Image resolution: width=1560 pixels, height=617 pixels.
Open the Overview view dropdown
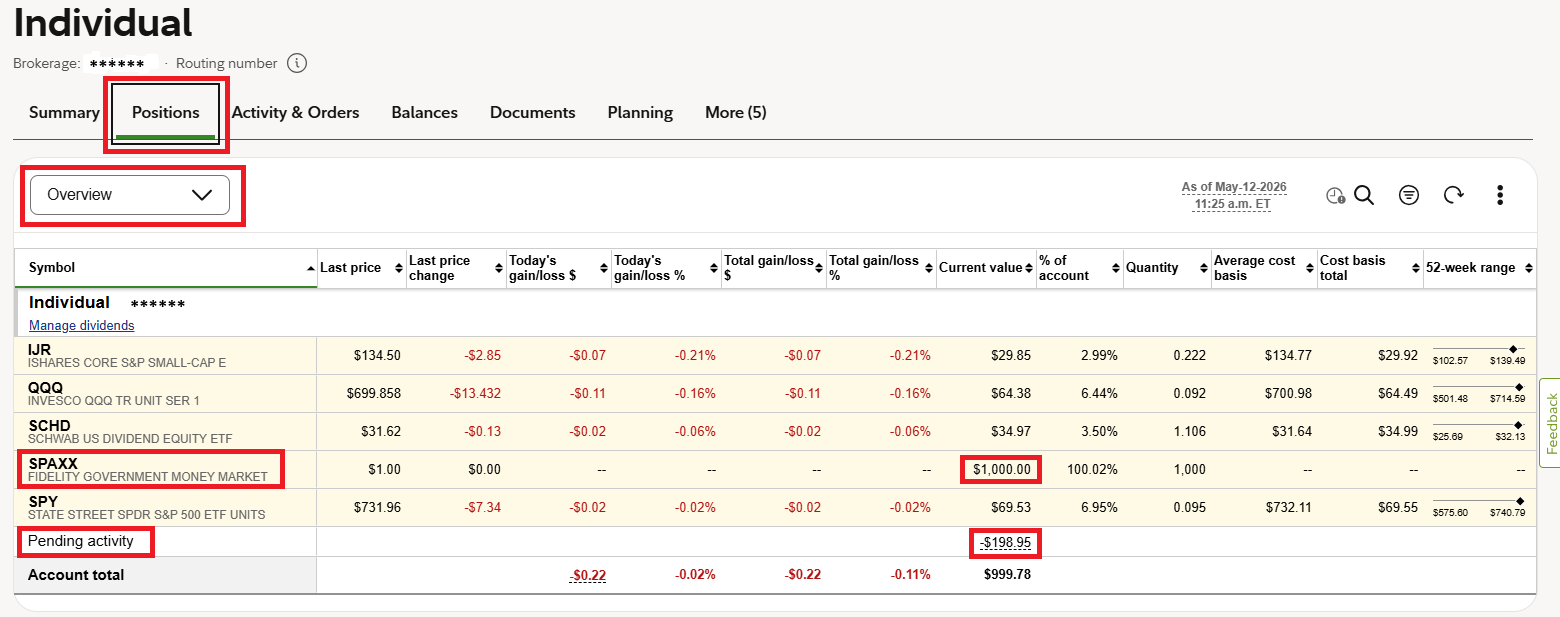(x=130, y=195)
